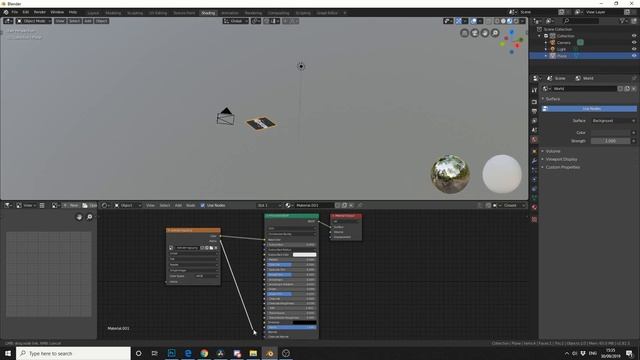Open the viewport View menu
Image resolution: width=640 pixels, height=360 pixels.
tap(60, 21)
